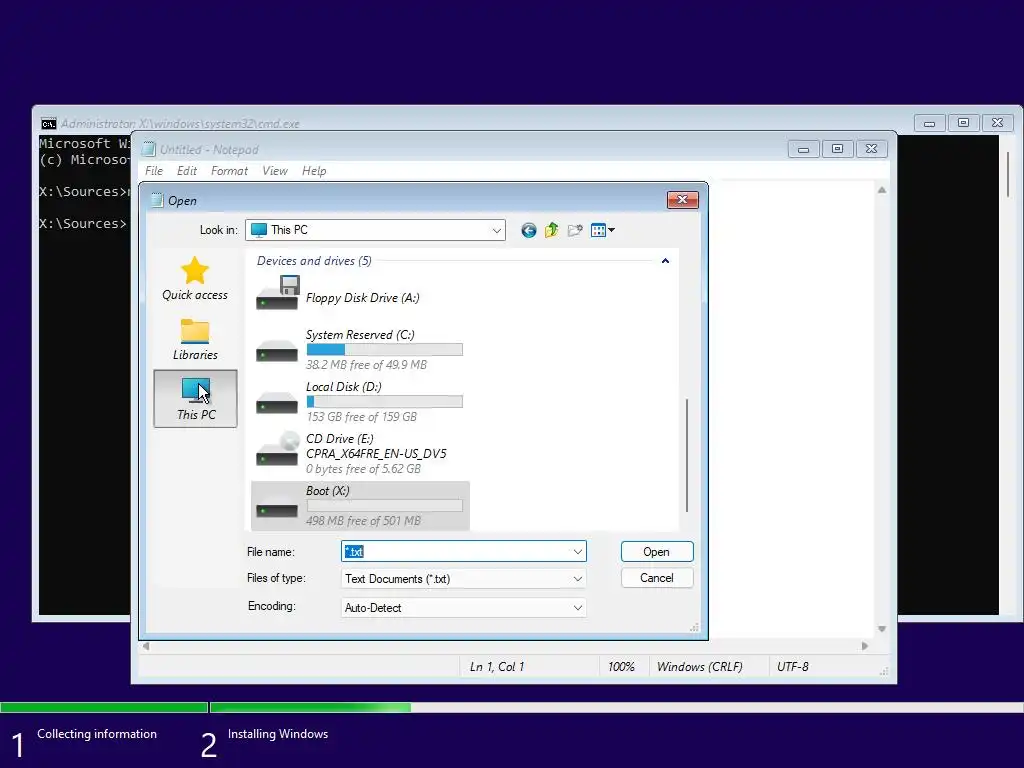
Task: Click "Installing Windows" setup step label
Action: 278,734
